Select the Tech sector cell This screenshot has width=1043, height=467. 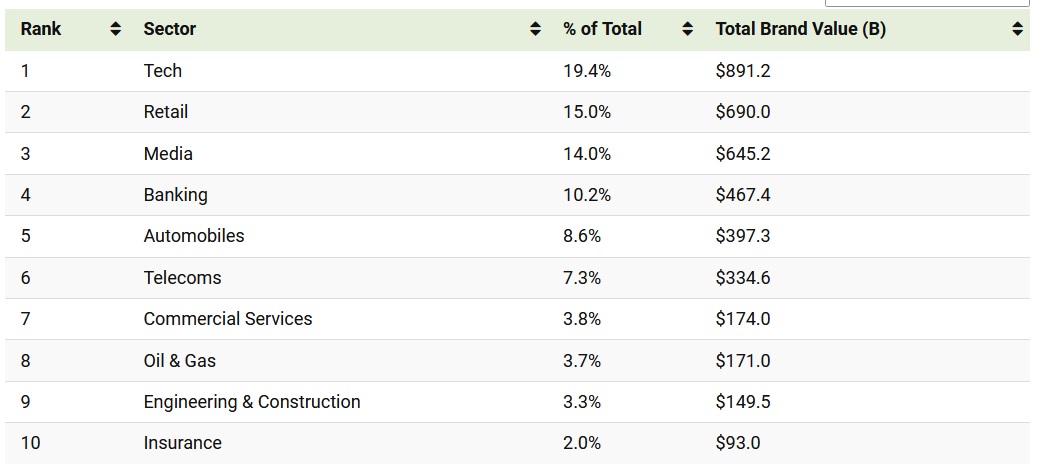(x=162, y=71)
